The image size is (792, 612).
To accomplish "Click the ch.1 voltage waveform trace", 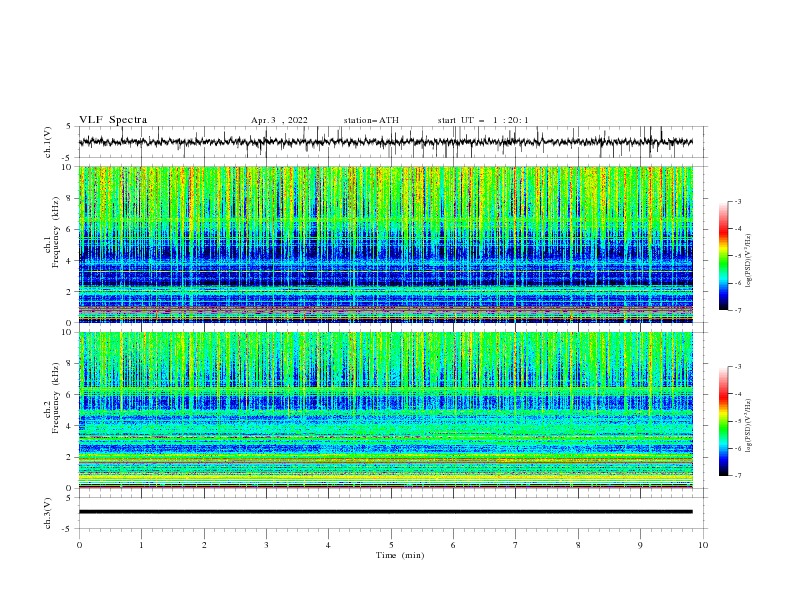I will click(385, 142).
